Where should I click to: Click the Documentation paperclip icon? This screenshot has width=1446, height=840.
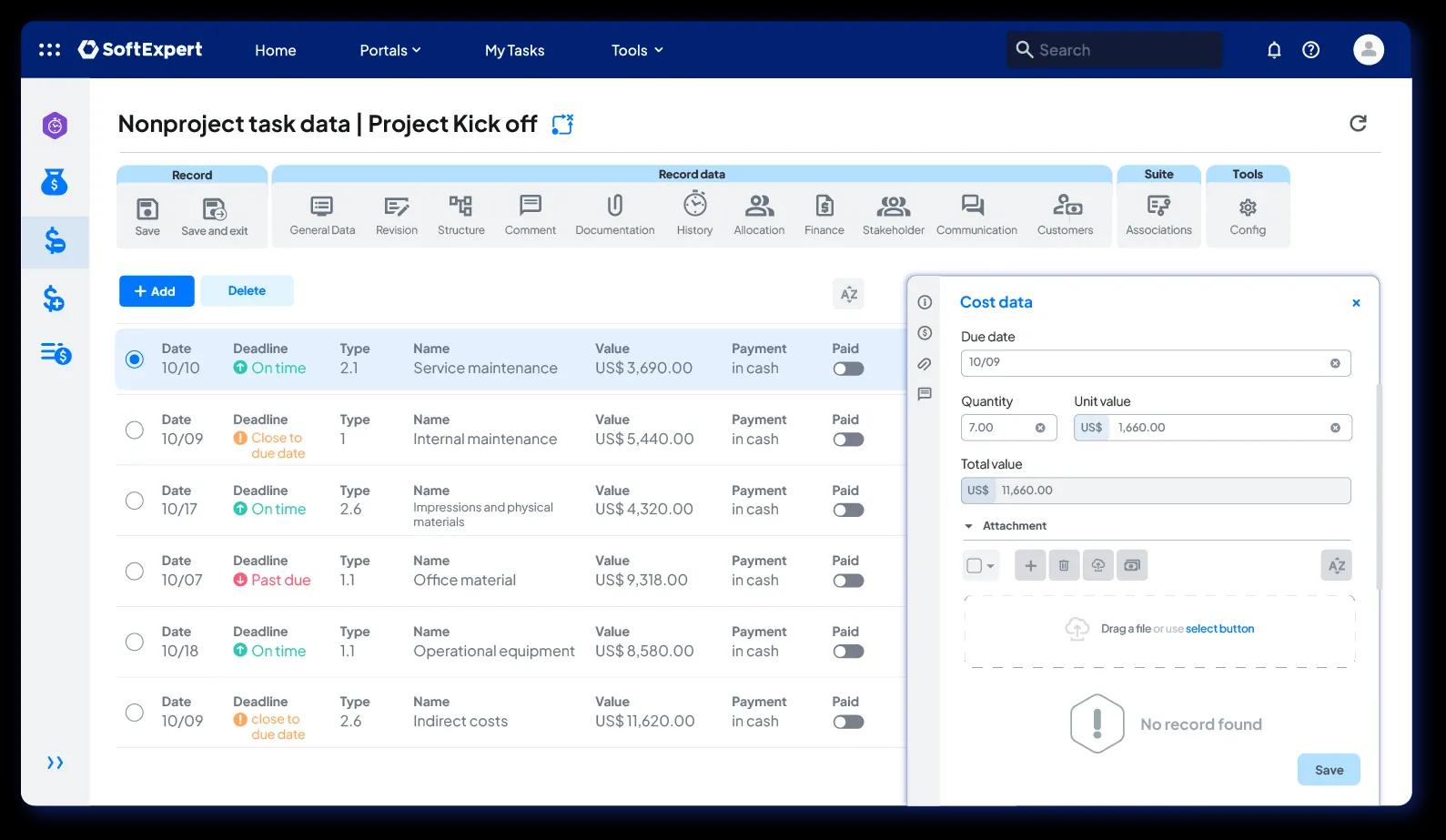click(x=615, y=206)
